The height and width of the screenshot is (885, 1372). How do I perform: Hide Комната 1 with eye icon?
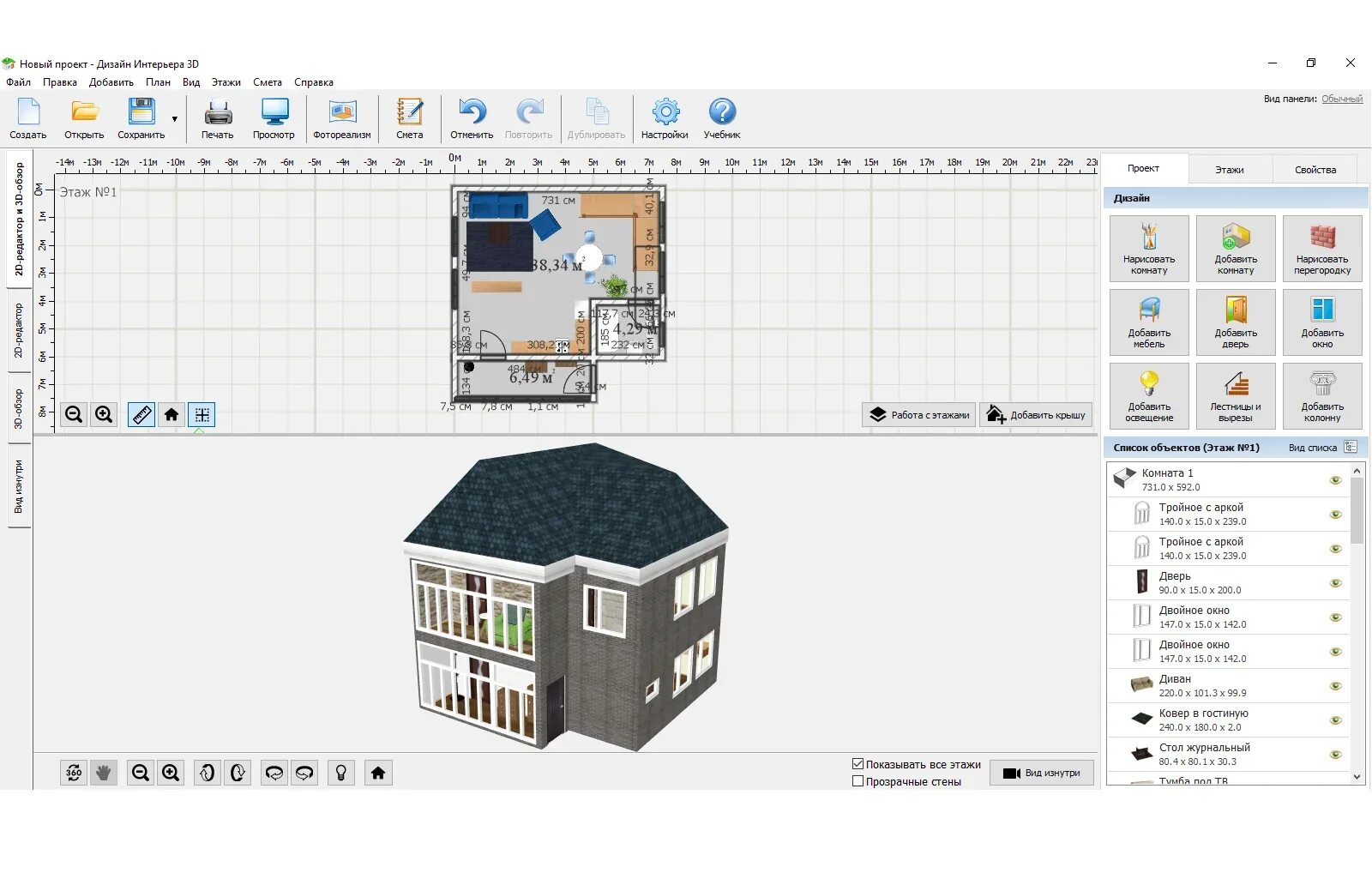click(1335, 480)
